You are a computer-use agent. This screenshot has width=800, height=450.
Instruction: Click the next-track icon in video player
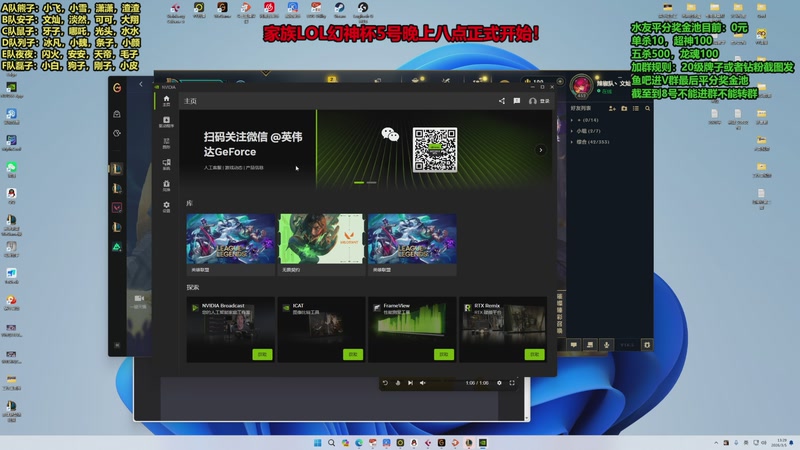coord(410,383)
